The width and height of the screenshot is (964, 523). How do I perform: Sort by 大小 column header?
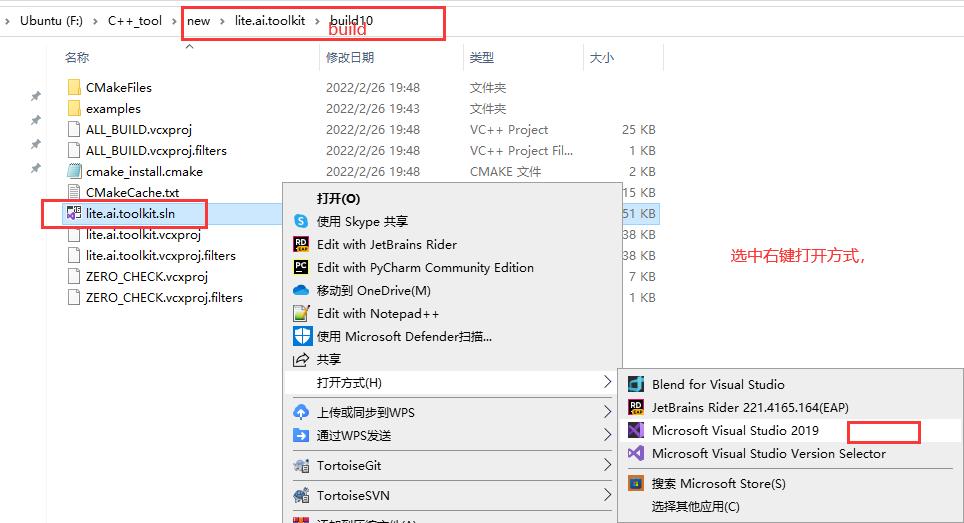[602, 57]
